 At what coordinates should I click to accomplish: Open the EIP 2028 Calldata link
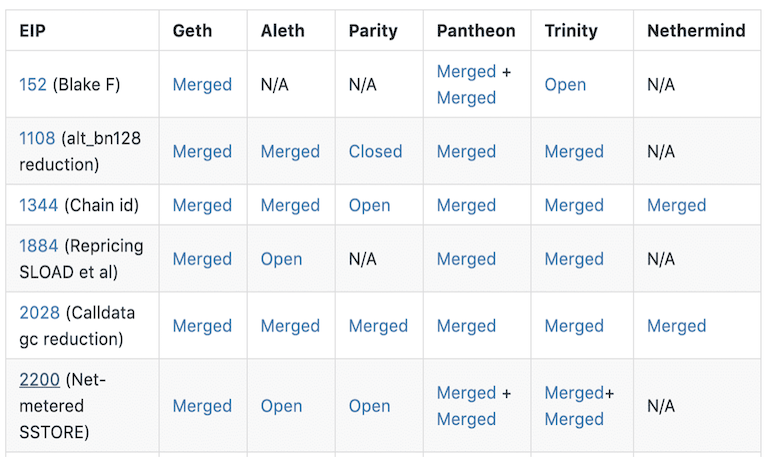40,313
